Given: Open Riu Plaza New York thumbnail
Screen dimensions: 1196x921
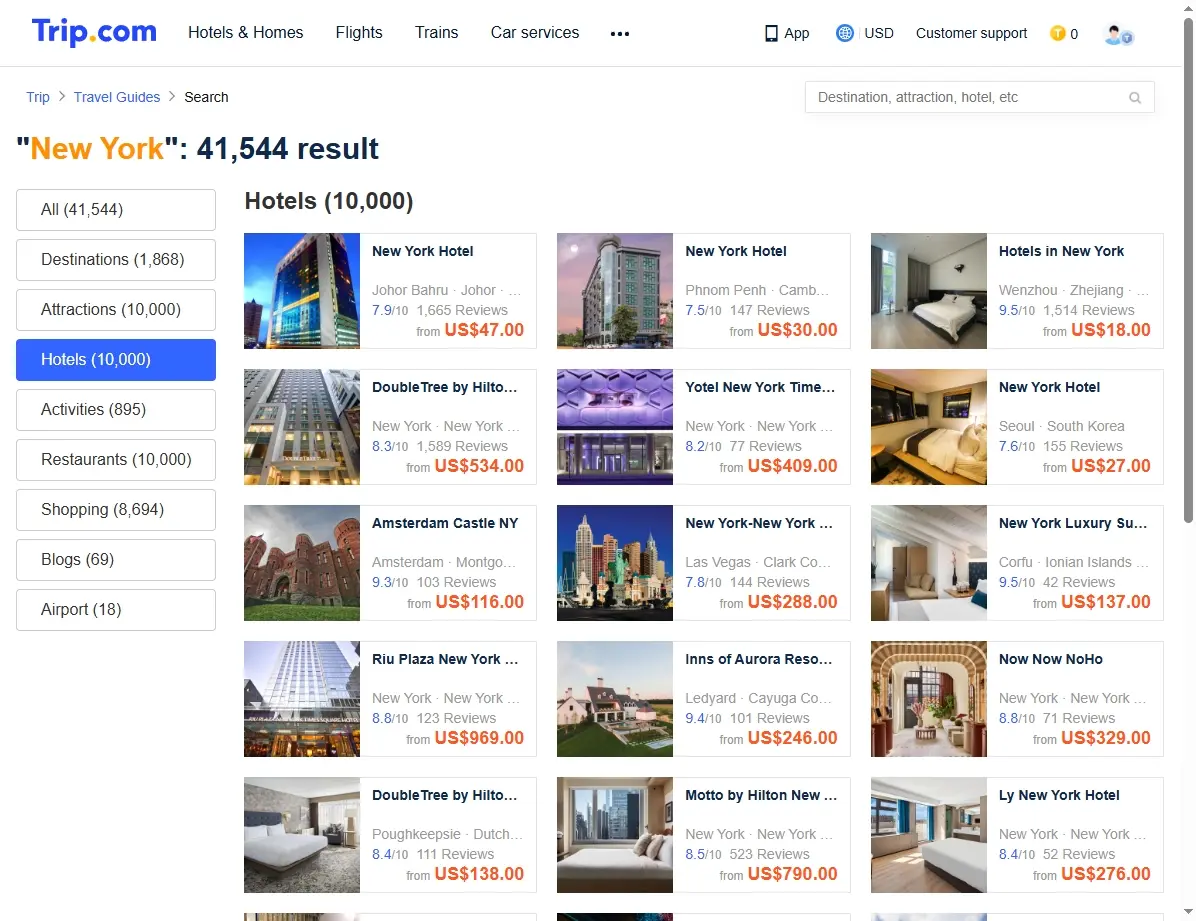Looking at the screenshot, I should click(x=302, y=699).
